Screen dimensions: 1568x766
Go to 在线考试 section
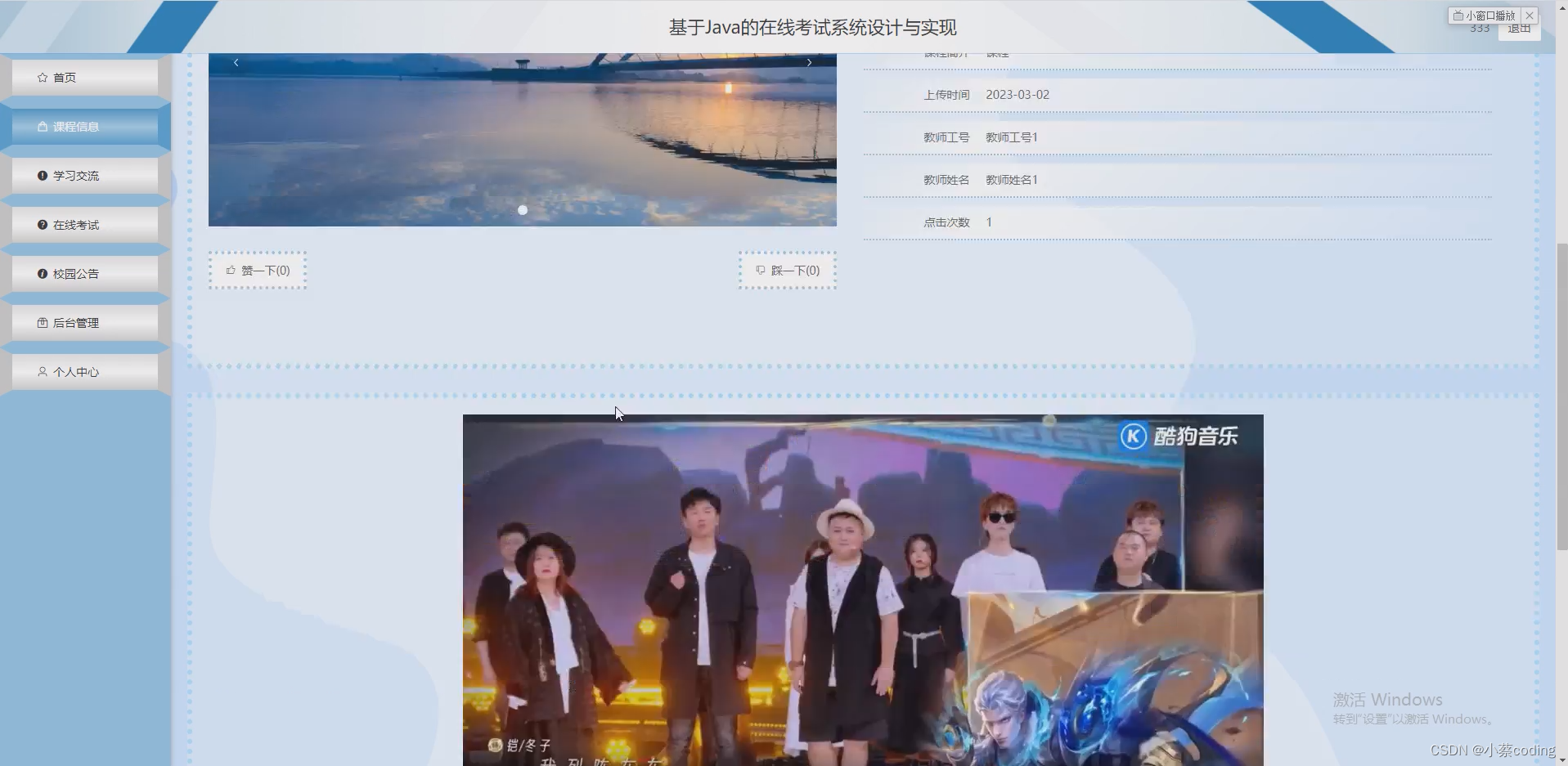(85, 225)
